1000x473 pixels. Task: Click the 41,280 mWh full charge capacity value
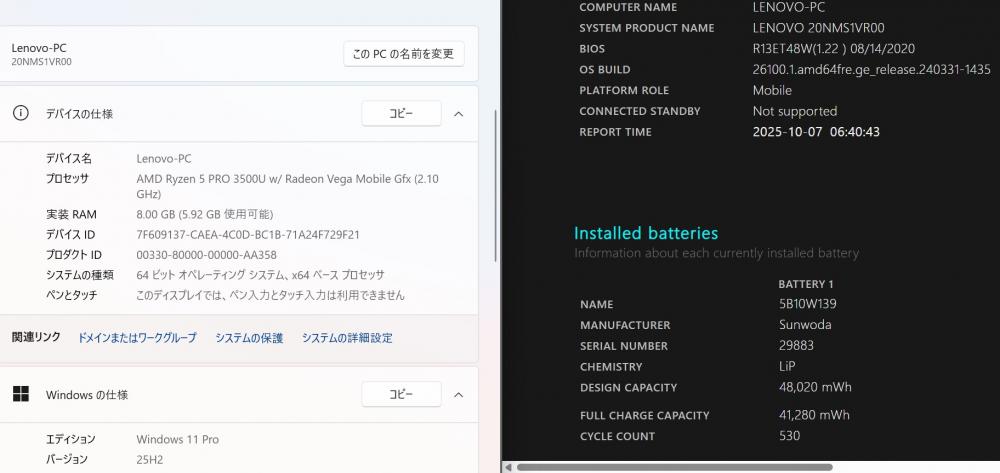click(x=814, y=415)
